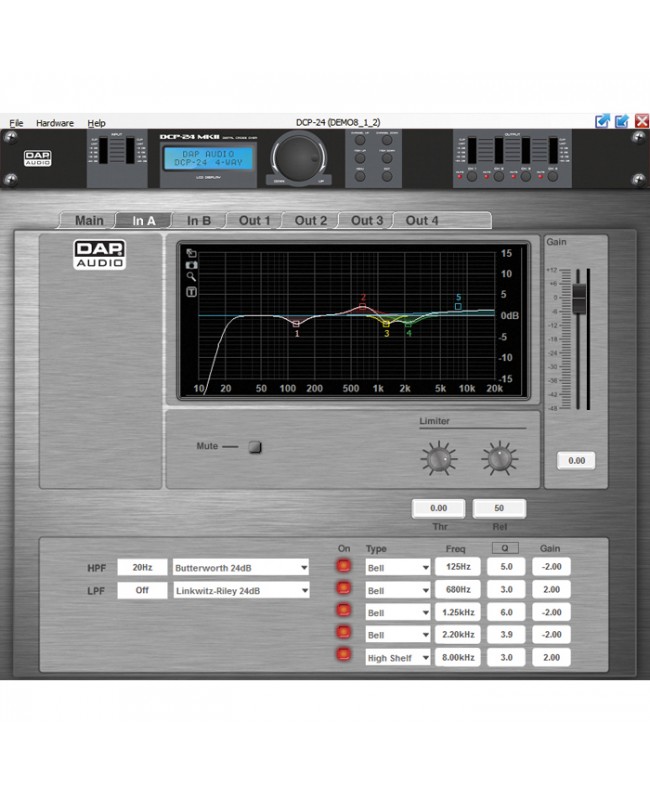Screen dimensions: 650x794
Task: Select green EQ band 4 node
Action: 408,324
